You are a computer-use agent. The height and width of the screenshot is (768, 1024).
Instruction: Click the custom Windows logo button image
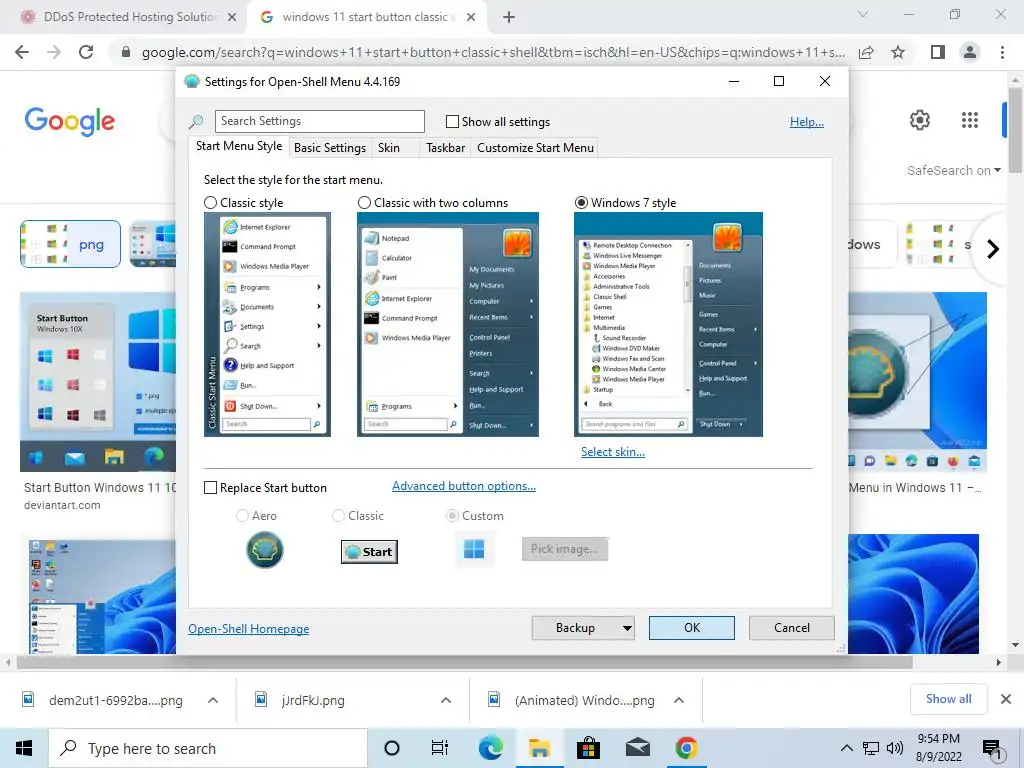tap(473, 549)
